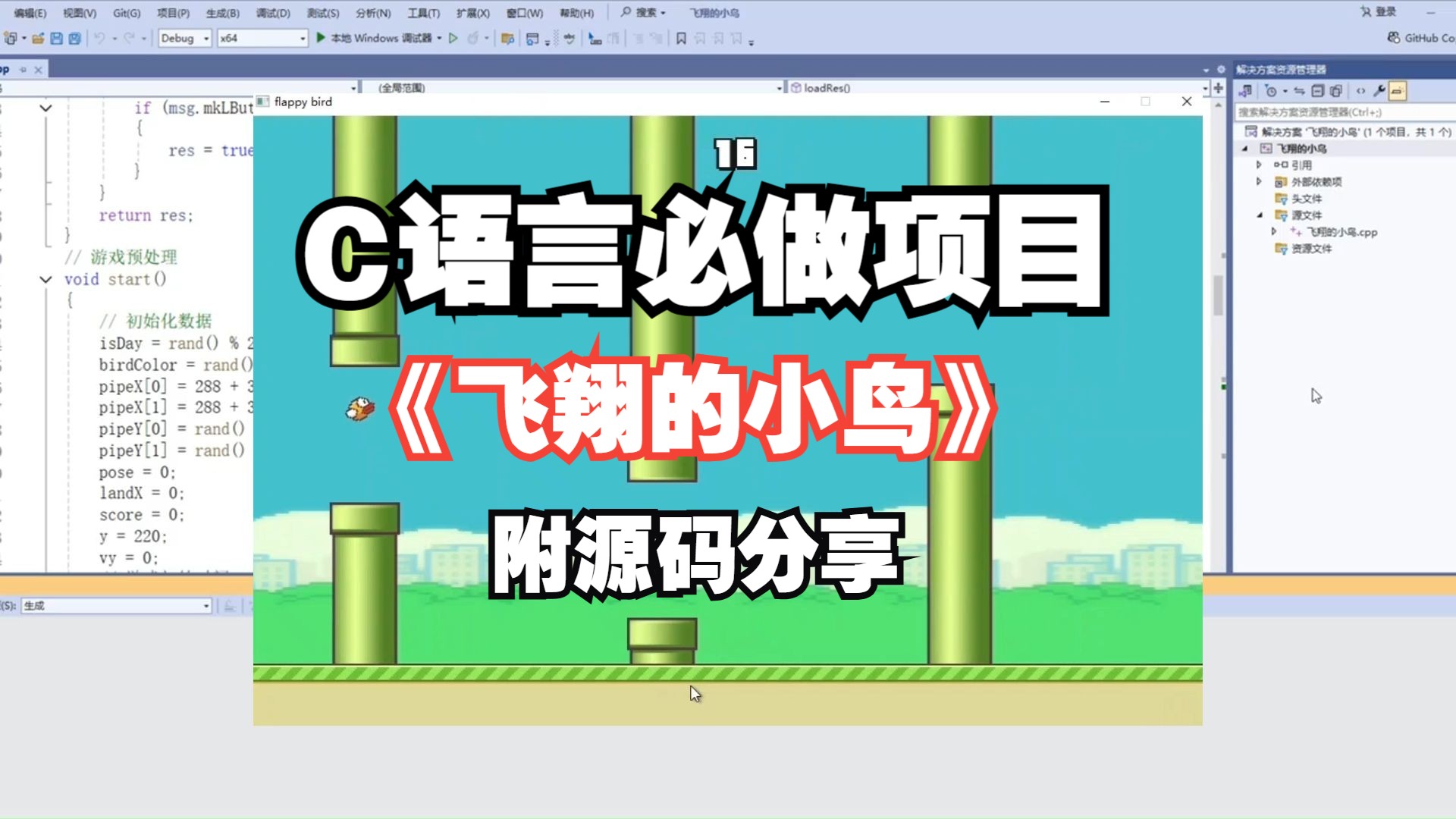This screenshot has height=819, width=1456.
Task: Click the open file folder icon
Action: [38, 38]
